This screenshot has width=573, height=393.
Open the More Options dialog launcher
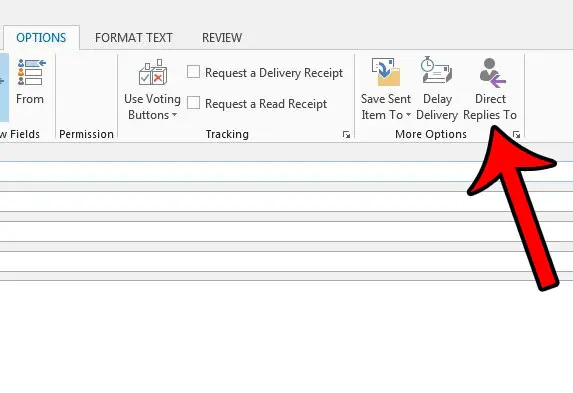(x=516, y=135)
